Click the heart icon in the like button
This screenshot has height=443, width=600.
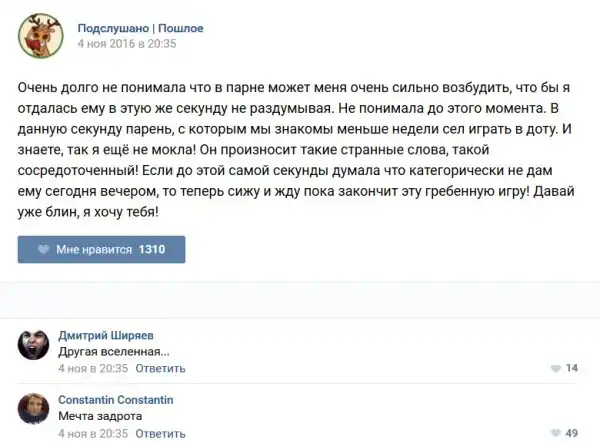[x=43, y=249]
